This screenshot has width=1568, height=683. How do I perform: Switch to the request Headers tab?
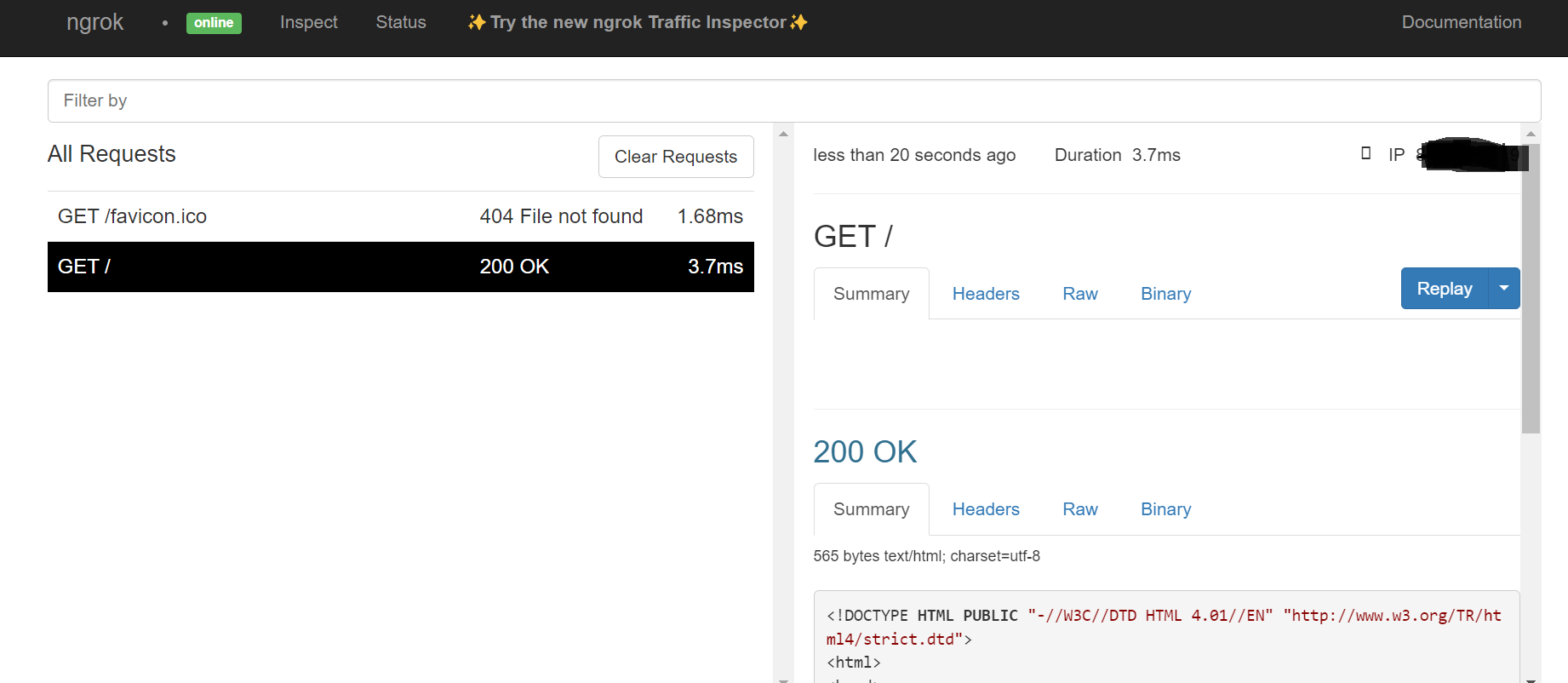click(985, 294)
